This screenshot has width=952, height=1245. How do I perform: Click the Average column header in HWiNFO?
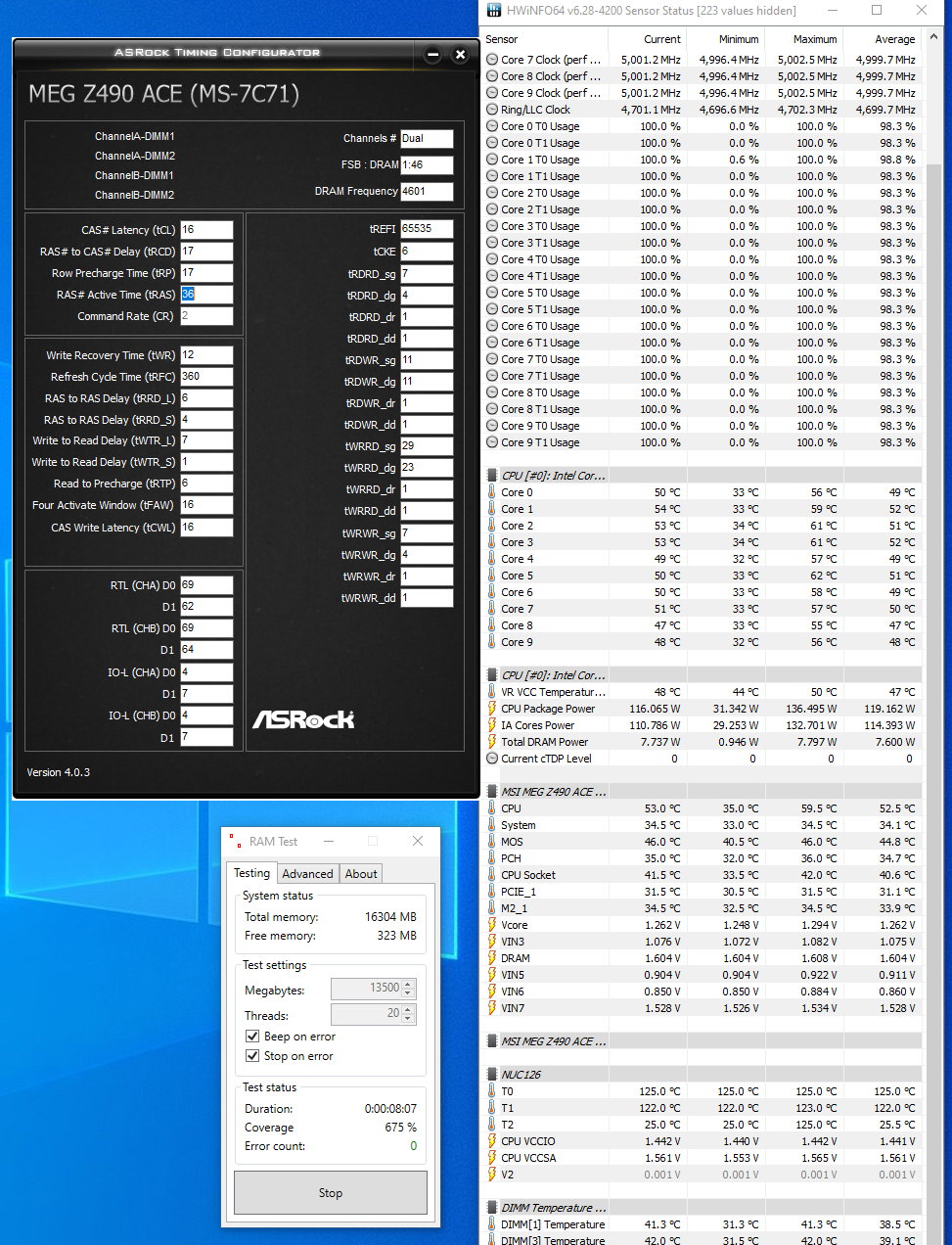882,39
